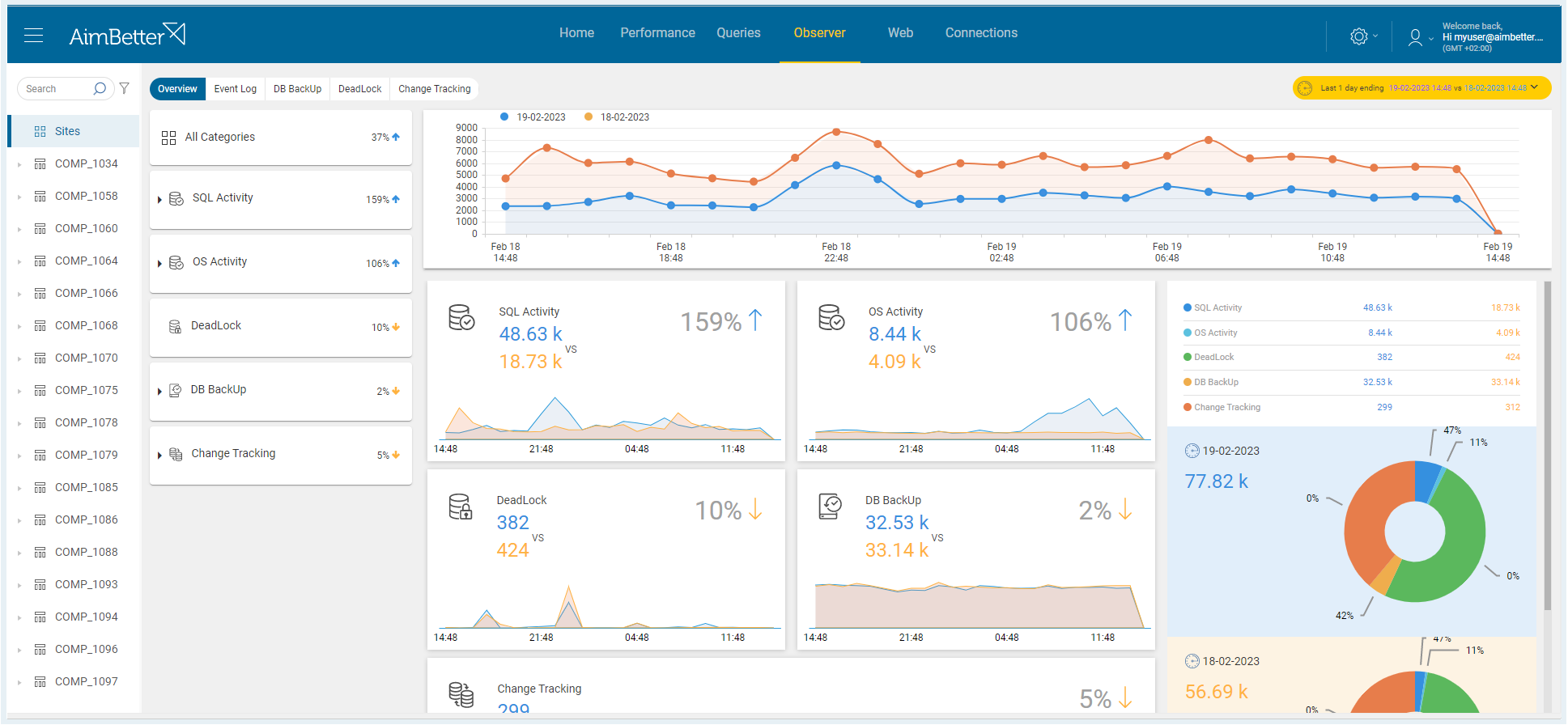Open the date range dropdown
The image size is (1568, 725).
[1421, 88]
